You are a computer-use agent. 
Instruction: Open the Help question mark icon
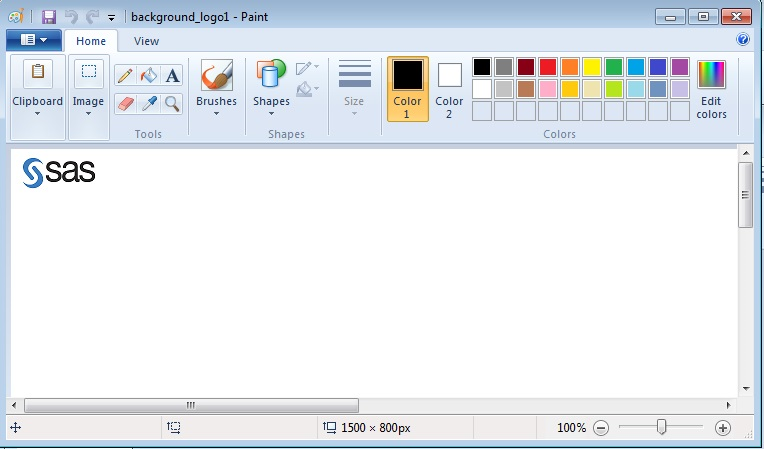point(743,40)
